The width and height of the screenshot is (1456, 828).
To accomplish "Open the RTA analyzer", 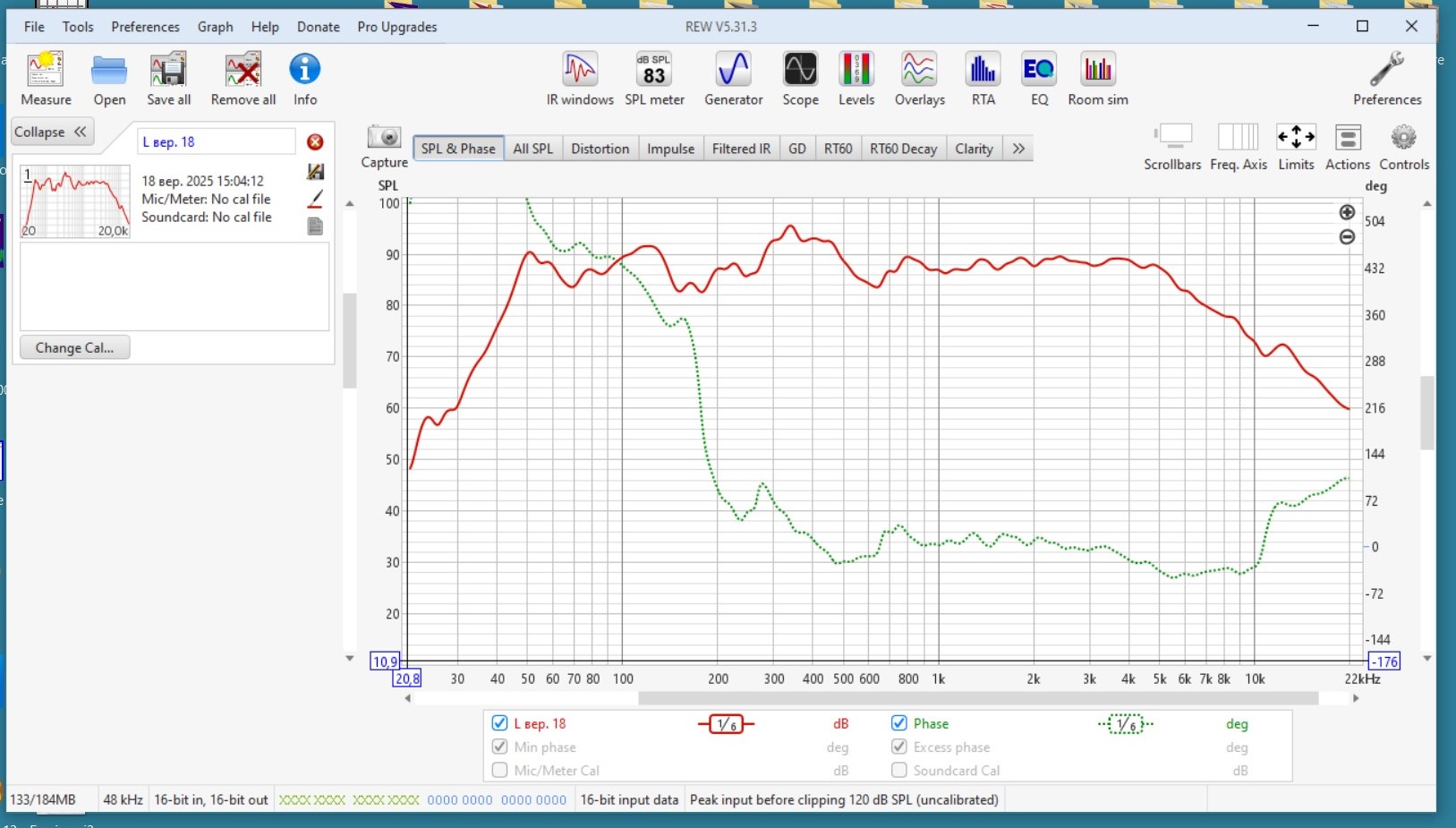I will tap(983, 79).
